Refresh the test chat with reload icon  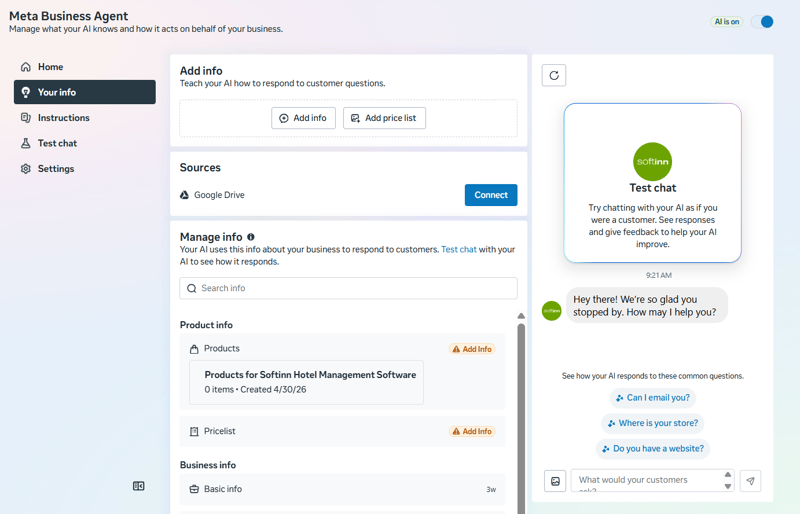[x=554, y=76]
